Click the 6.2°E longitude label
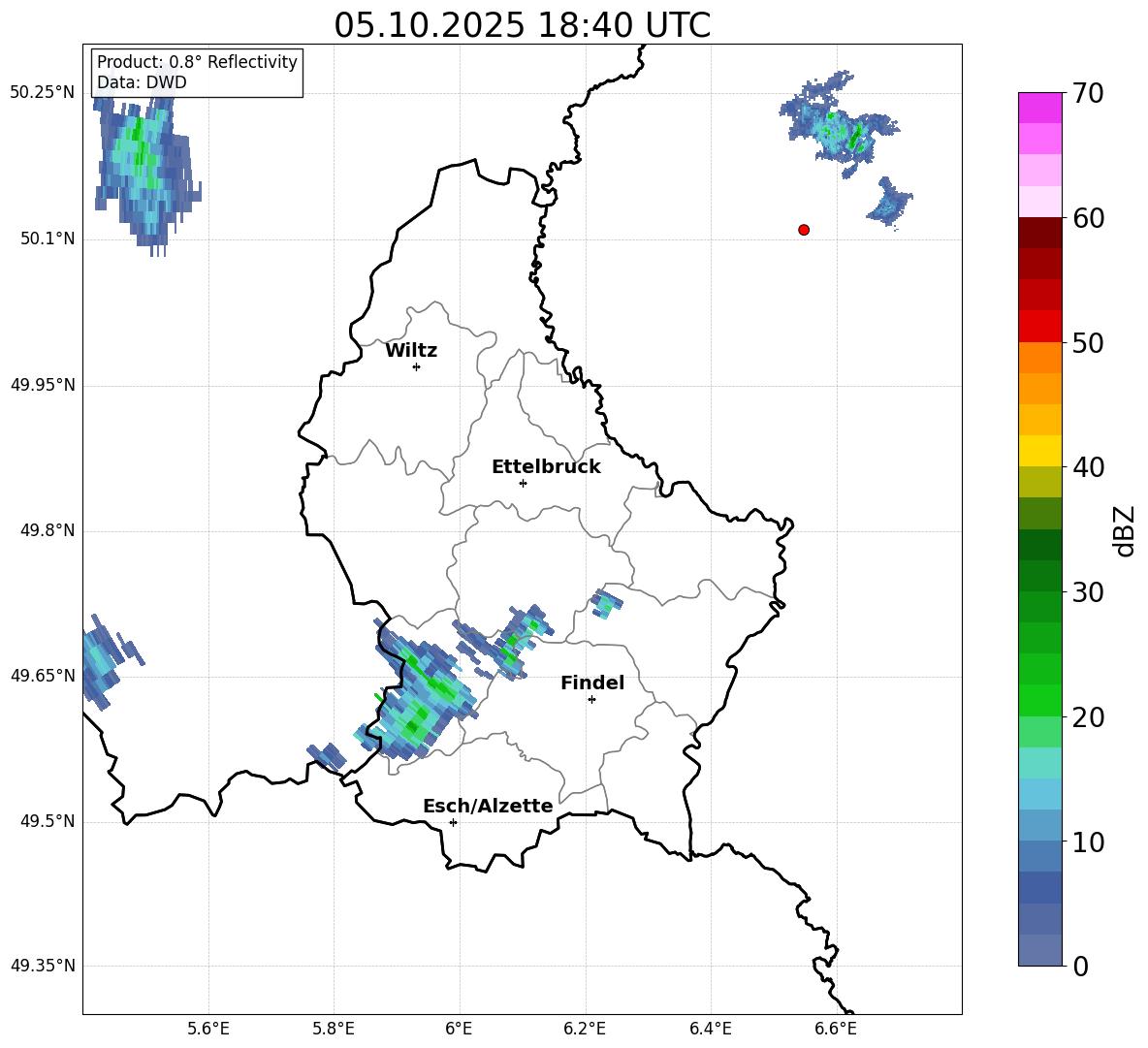This screenshot has height=1048, width=1148. point(585,1029)
